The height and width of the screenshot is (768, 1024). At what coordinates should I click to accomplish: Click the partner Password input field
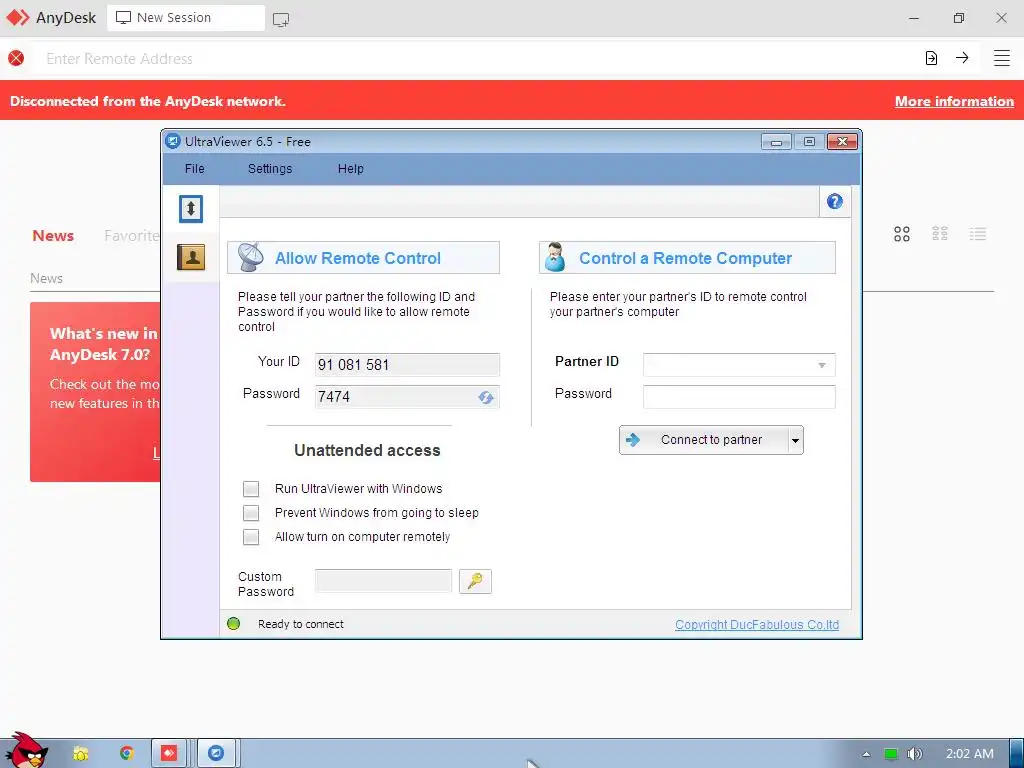pyautogui.click(x=739, y=397)
